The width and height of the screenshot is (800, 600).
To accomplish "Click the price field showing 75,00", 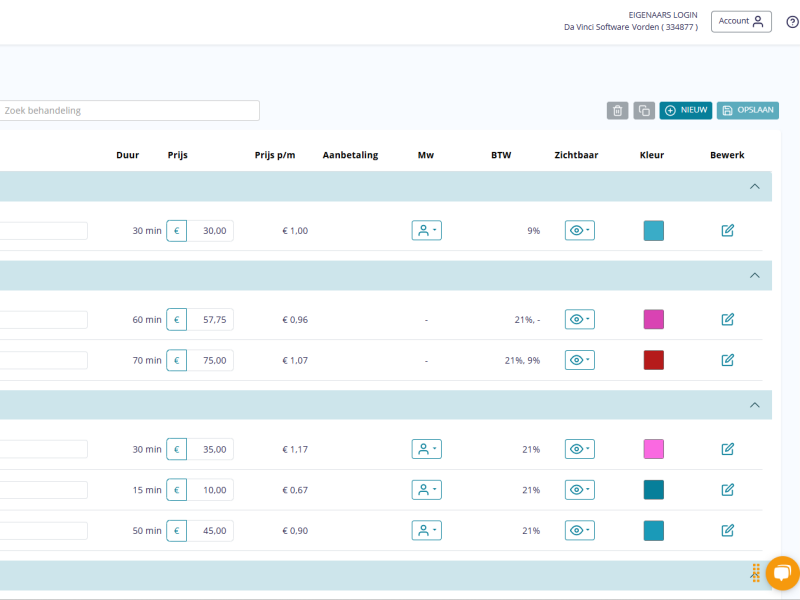I will click(x=210, y=360).
